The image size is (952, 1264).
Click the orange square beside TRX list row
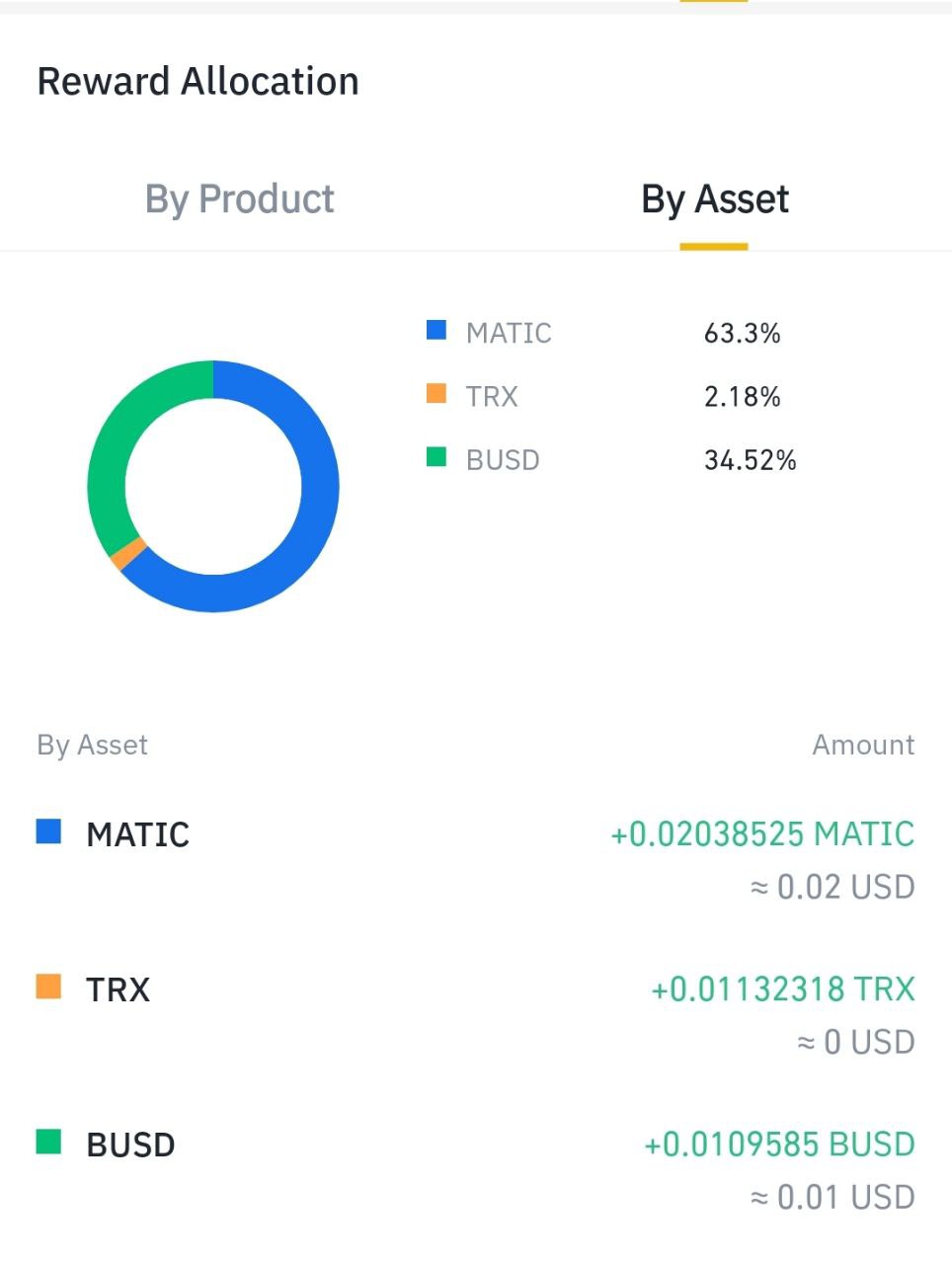point(48,987)
